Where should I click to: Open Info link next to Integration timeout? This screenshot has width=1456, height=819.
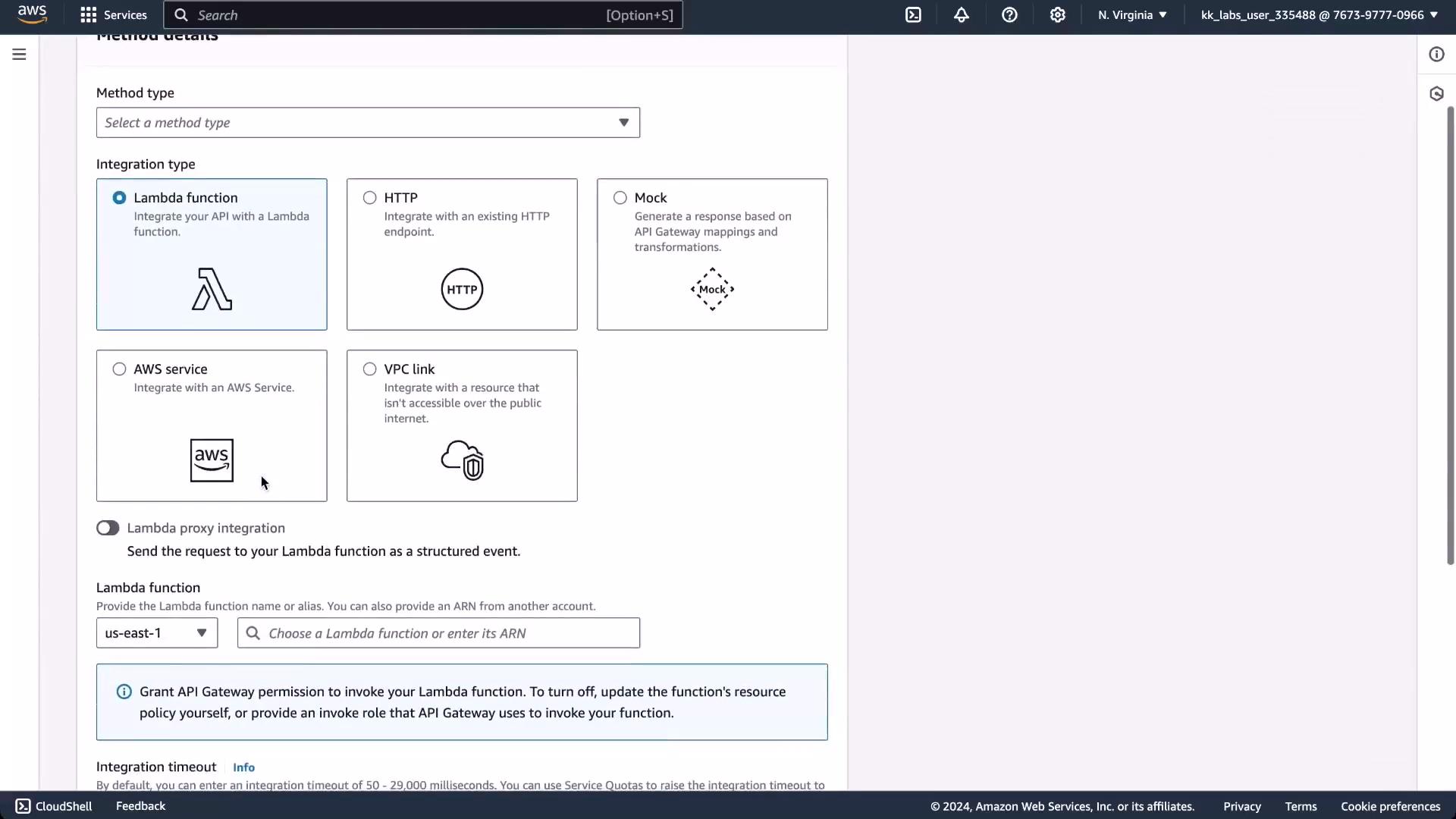click(x=243, y=767)
